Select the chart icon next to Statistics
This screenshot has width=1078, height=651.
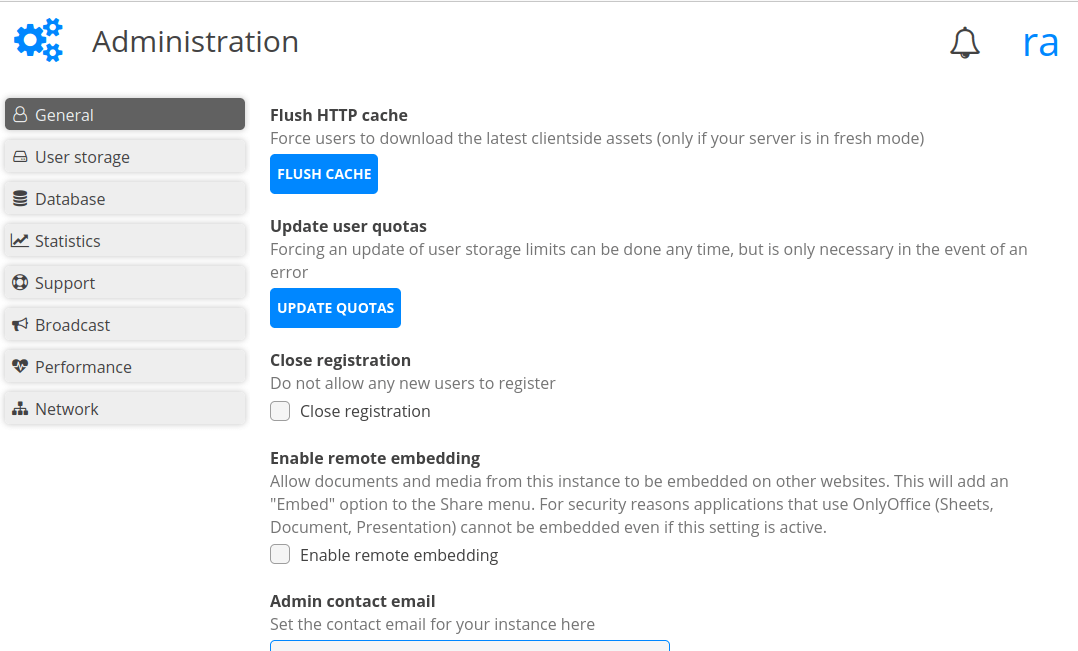[20, 240]
